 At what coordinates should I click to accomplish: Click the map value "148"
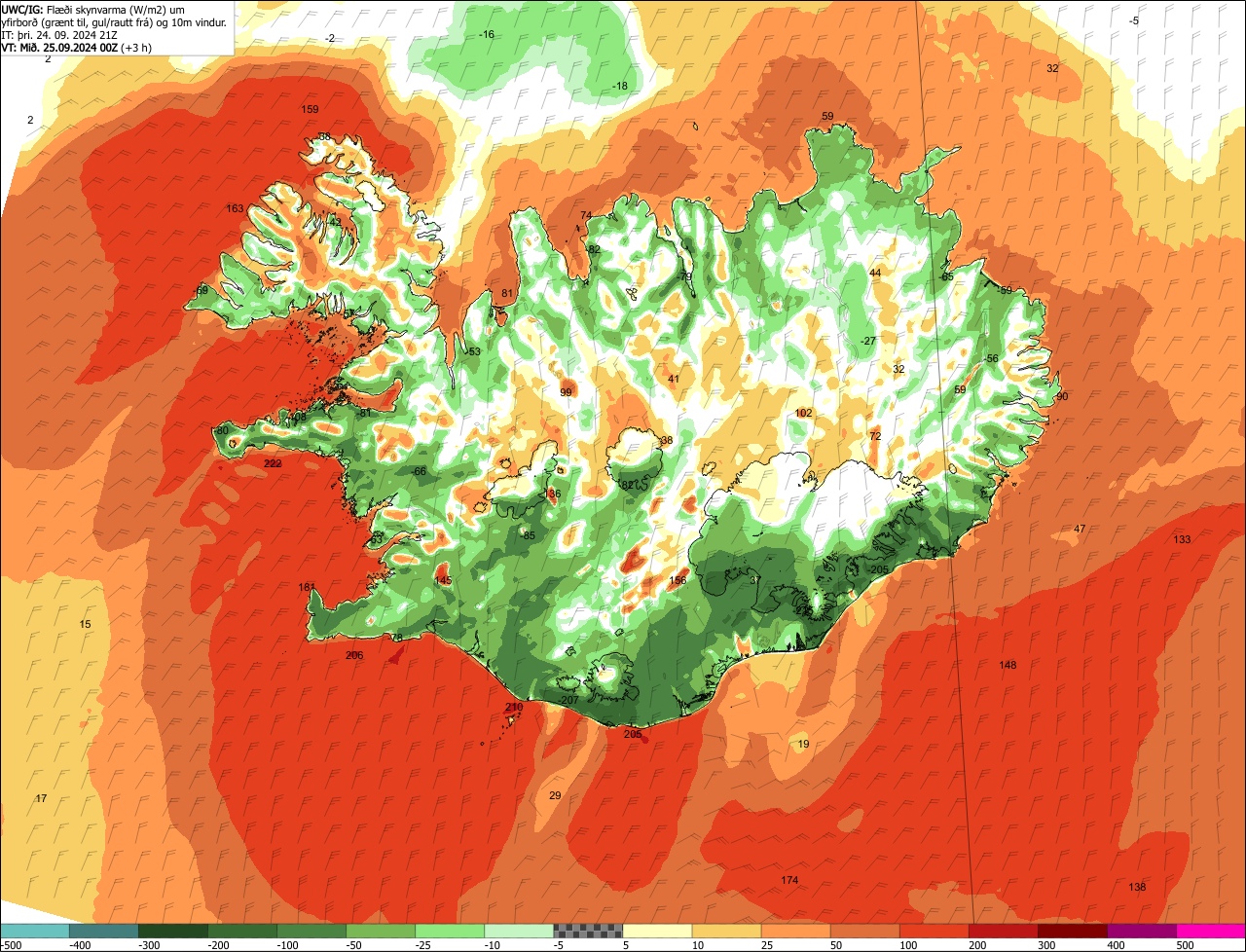1008,665
